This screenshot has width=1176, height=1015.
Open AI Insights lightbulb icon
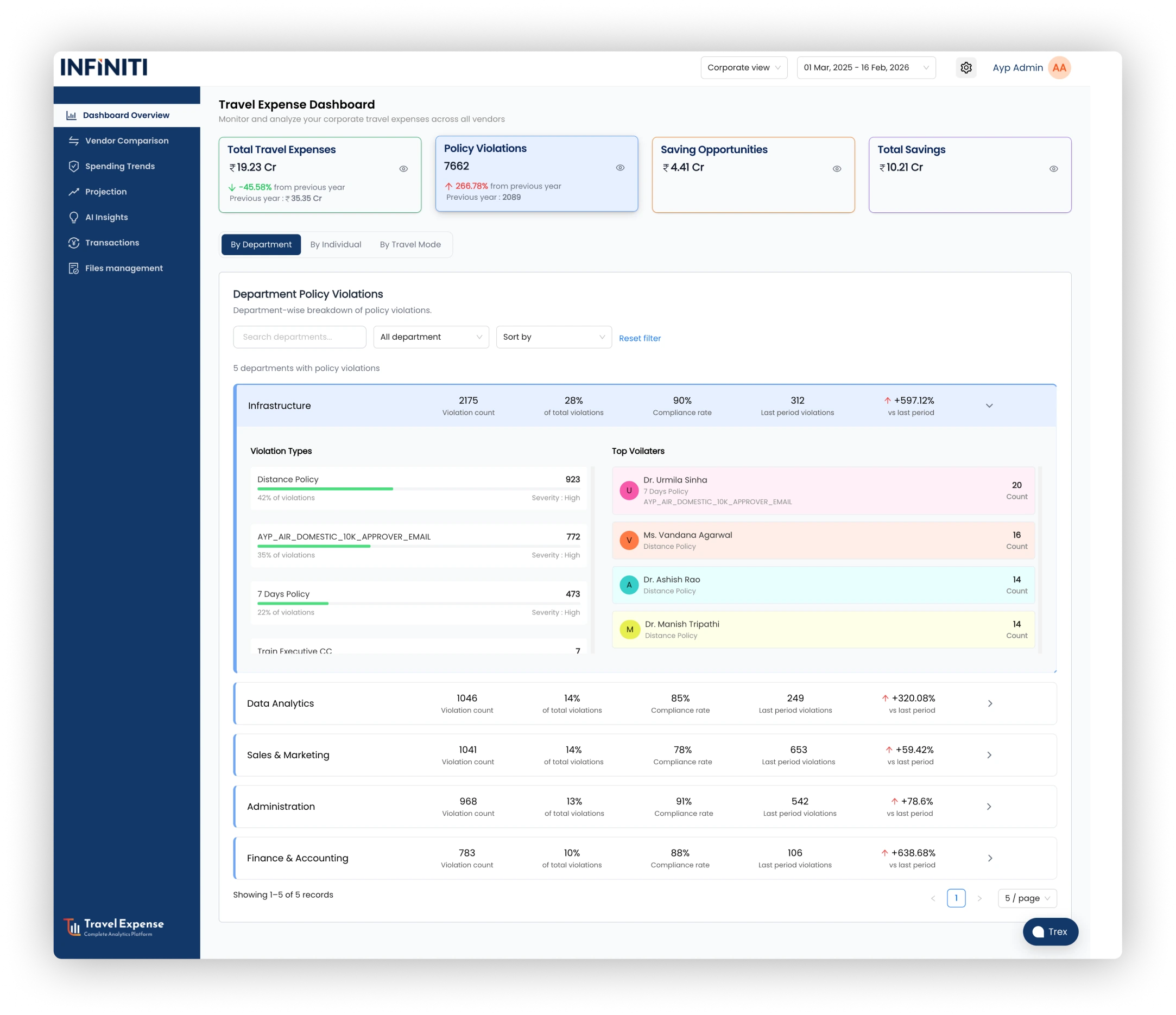click(x=74, y=217)
